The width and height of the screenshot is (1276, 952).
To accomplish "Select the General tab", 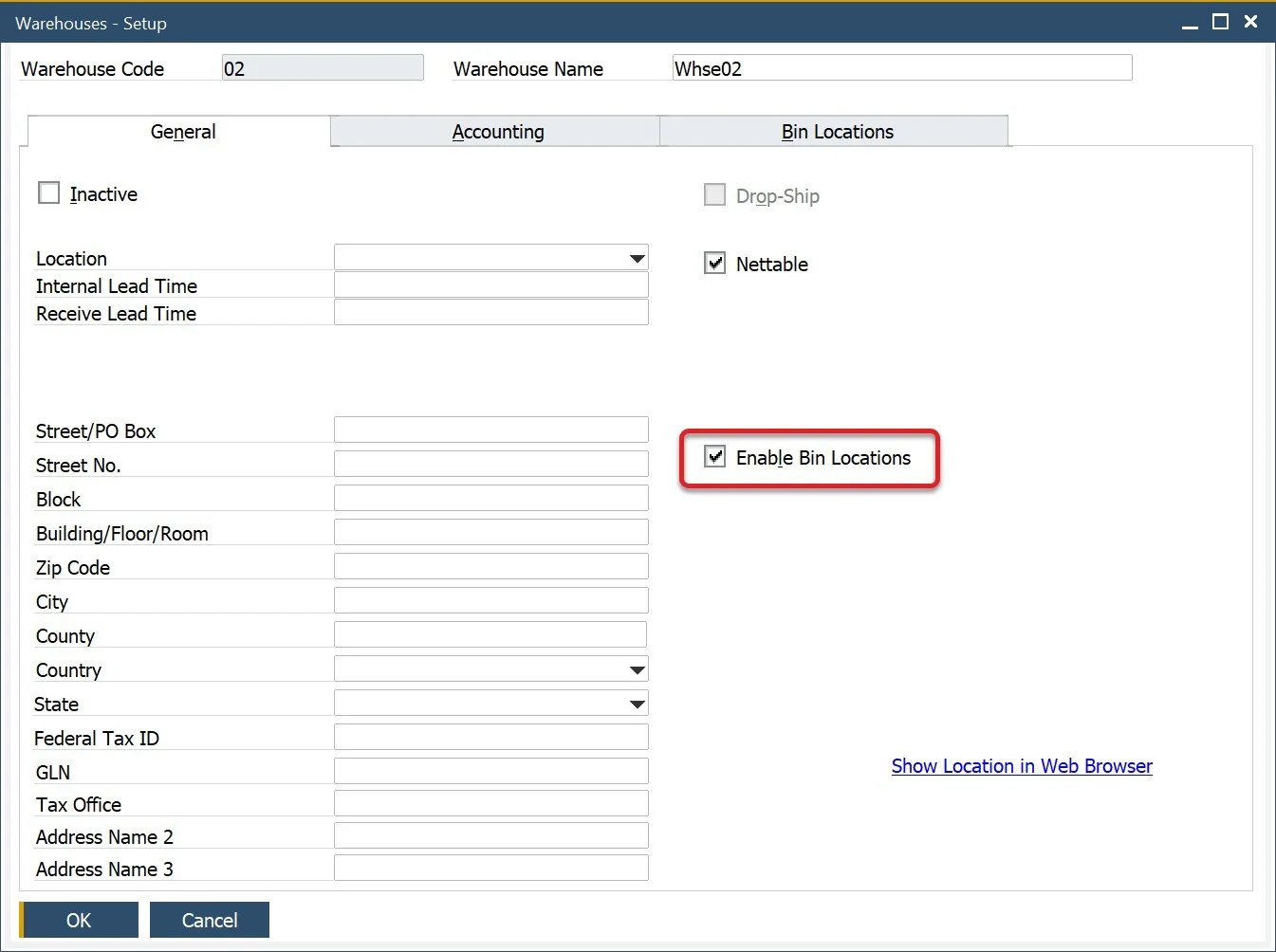I will tap(182, 132).
